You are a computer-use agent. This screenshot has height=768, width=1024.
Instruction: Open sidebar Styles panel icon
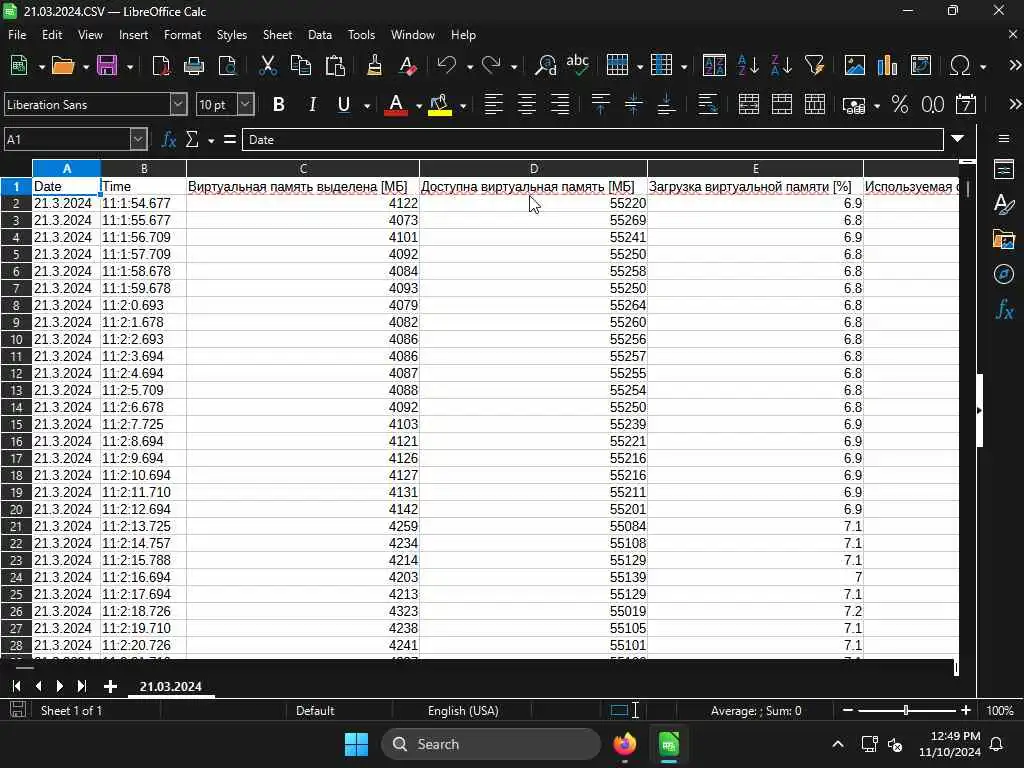[x=1004, y=204]
